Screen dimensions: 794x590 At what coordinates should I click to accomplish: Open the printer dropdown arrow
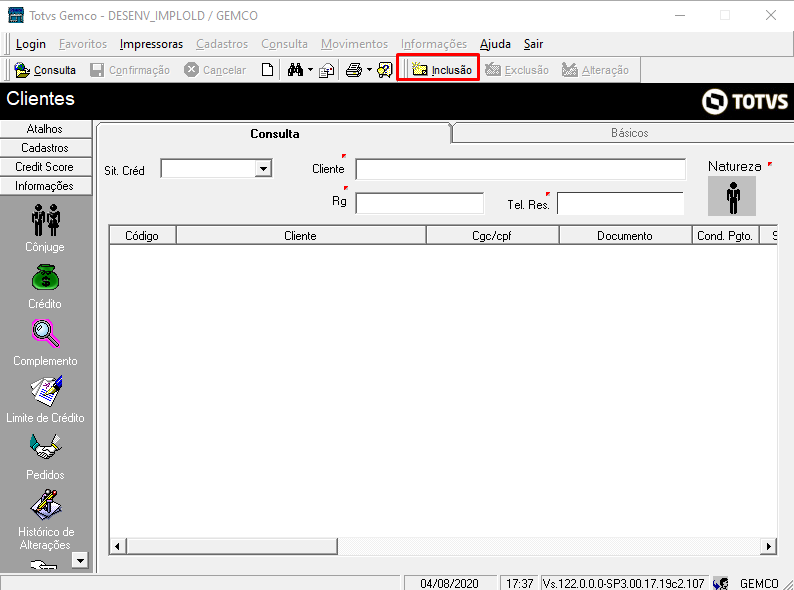point(369,70)
